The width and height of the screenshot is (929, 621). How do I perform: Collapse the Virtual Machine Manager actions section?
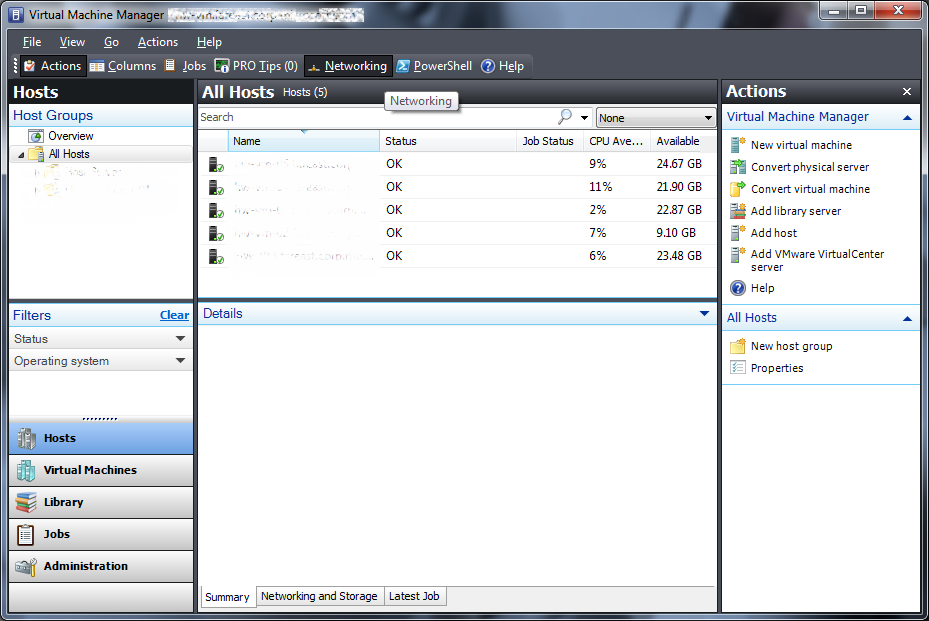[907, 117]
